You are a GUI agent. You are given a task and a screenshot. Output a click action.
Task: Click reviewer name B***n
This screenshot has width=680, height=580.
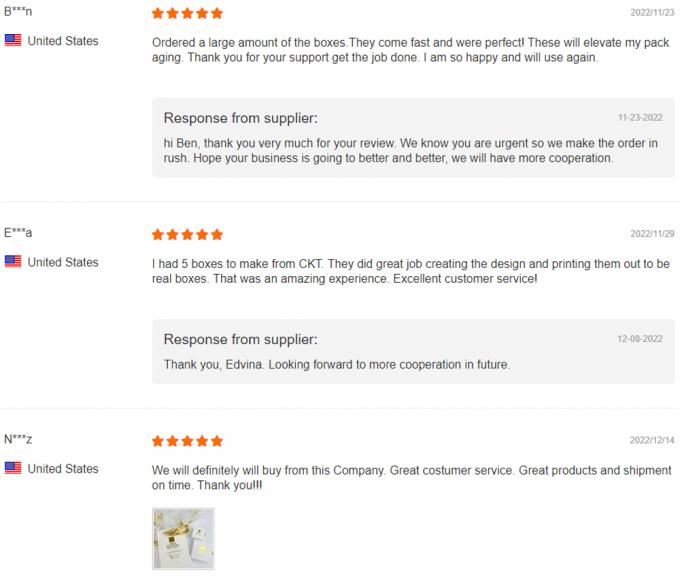pos(19,12)
